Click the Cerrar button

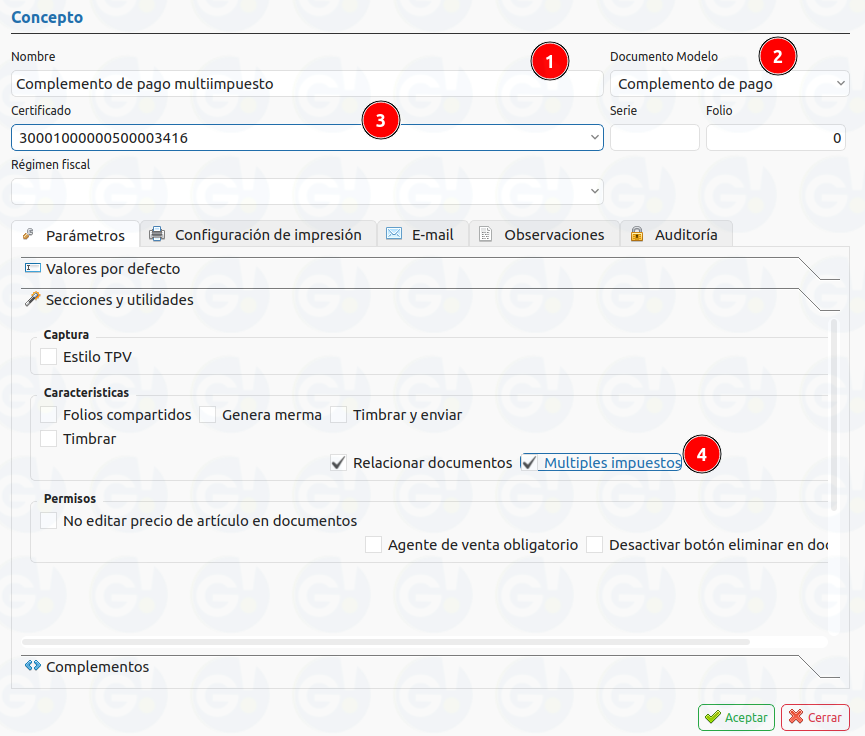tap(815, 717)
